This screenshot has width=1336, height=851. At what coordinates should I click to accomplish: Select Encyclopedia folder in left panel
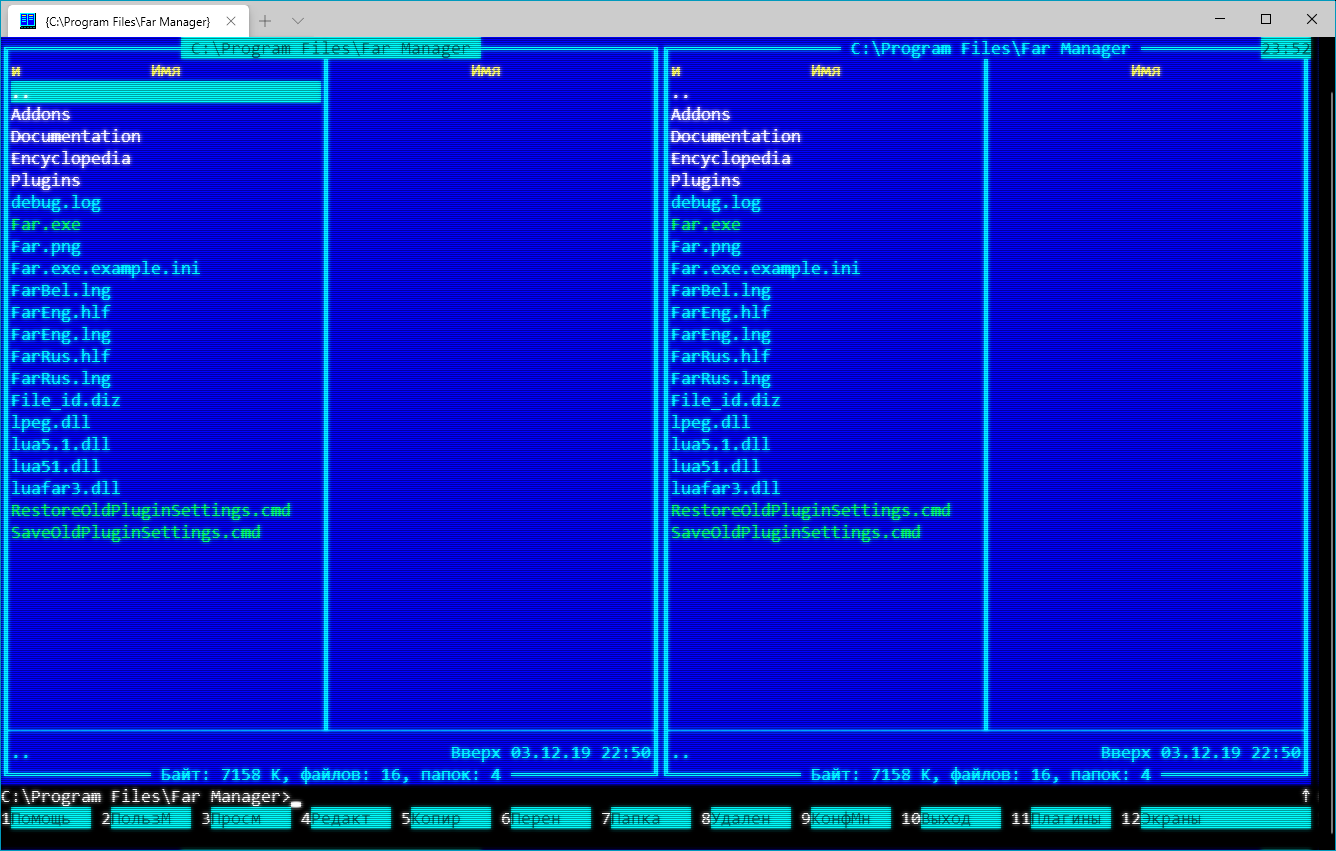(x=71, y=158)
